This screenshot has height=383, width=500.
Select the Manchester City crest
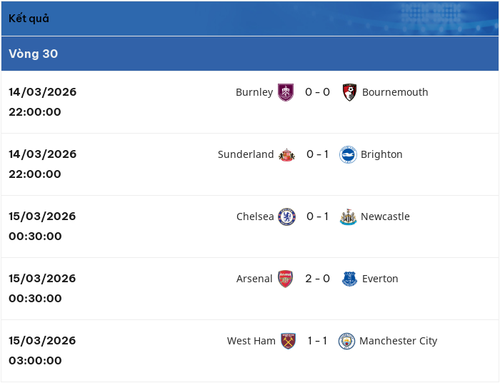tap(347, 341)
